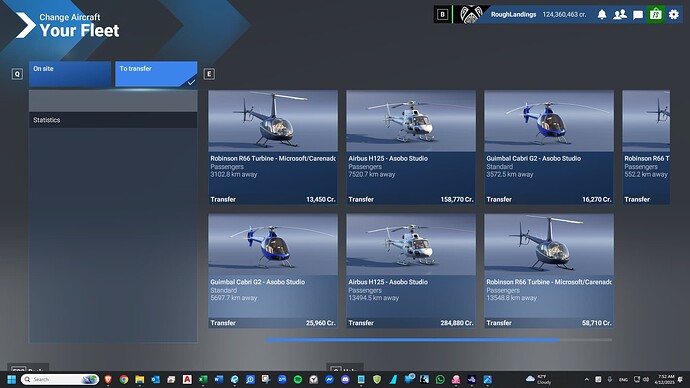Image resolution: width=690 pixels, height=388 pixels.
Task: Open the Windows Start menu
Action: [12, 379]
